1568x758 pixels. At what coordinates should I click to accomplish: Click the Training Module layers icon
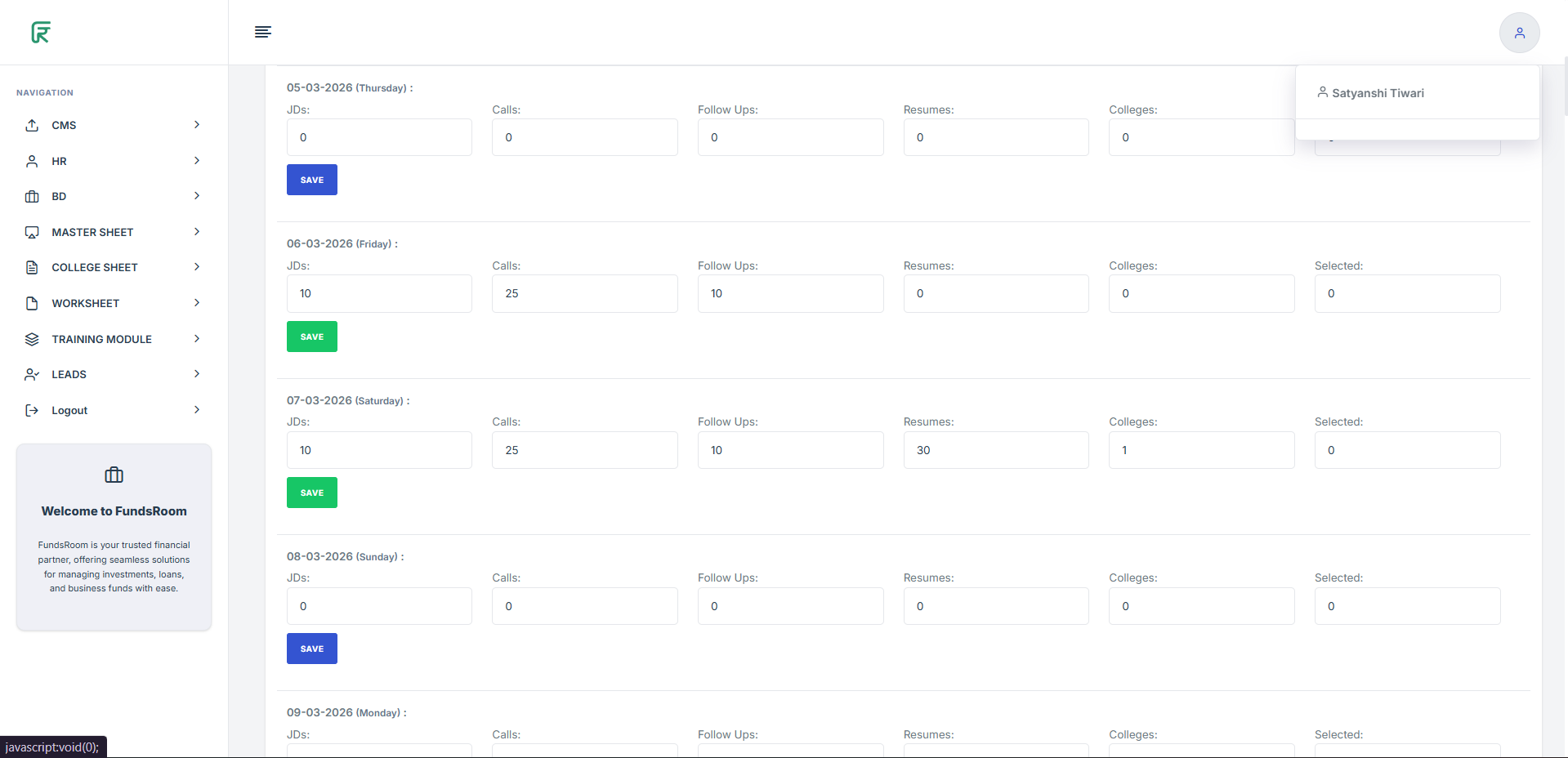tap(32, 339)
